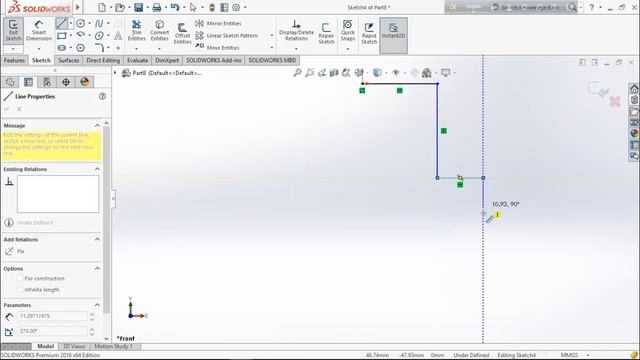640x360 pixels.
Task: Click the Exit Sketch button
Action: point(13,31)
